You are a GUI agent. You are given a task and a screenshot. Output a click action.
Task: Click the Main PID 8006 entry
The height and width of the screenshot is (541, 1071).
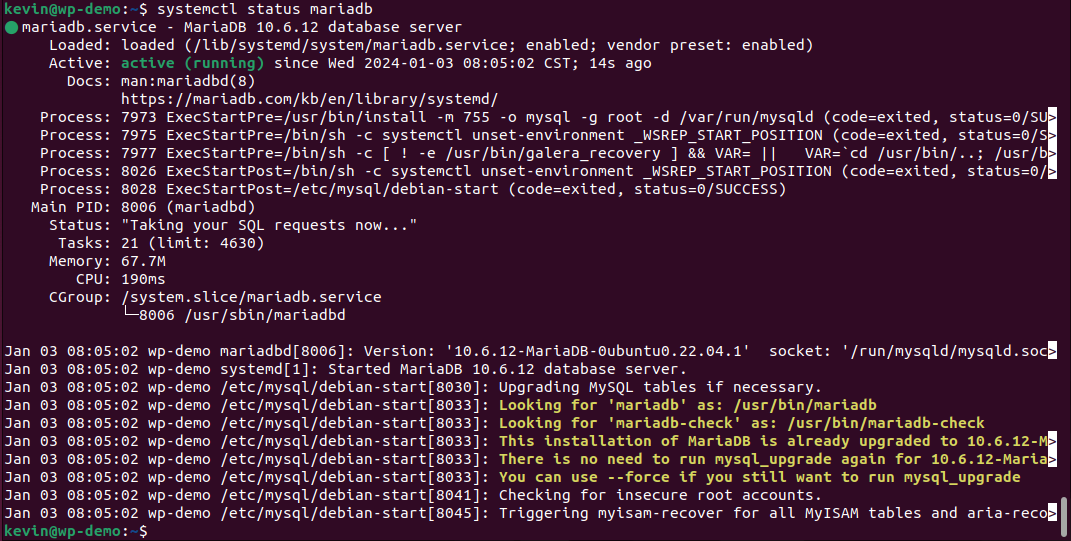click(x=143, y=207)
